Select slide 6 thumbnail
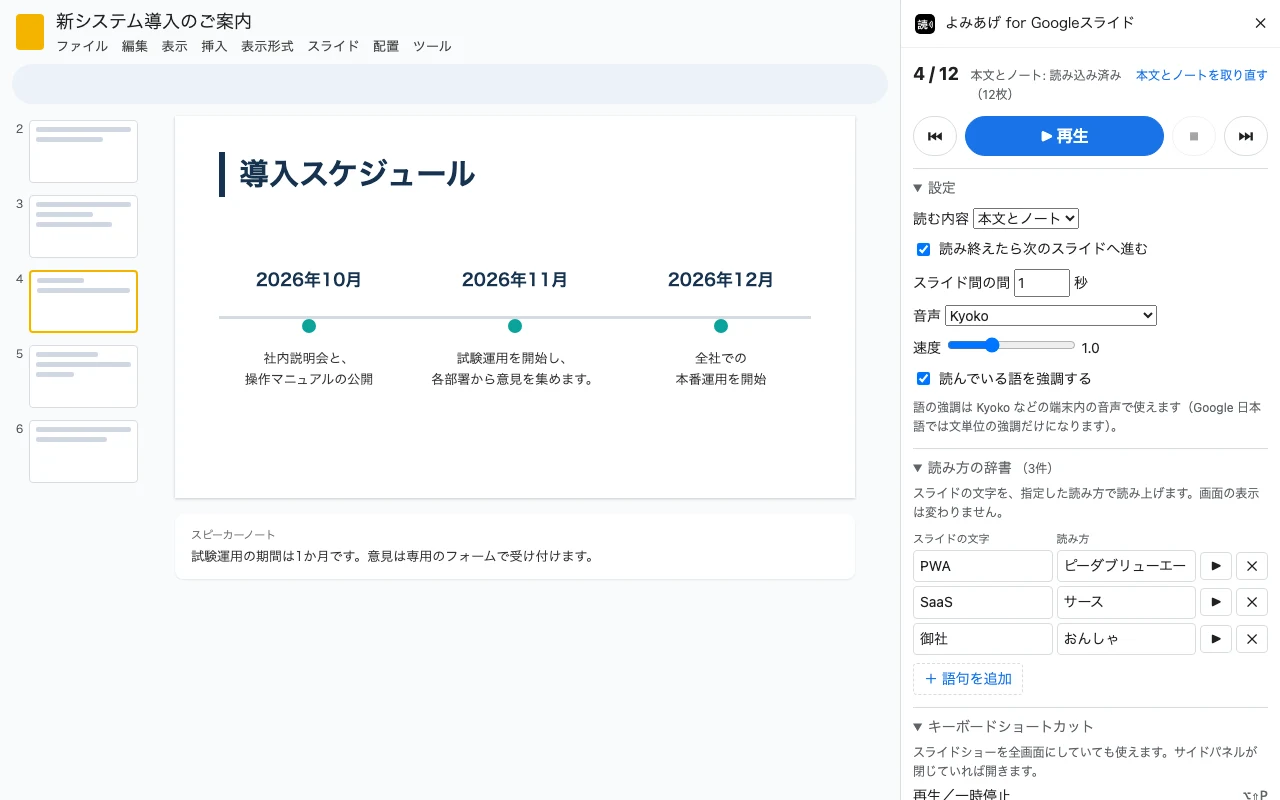The image size is (1280, 800). [83, 451]
